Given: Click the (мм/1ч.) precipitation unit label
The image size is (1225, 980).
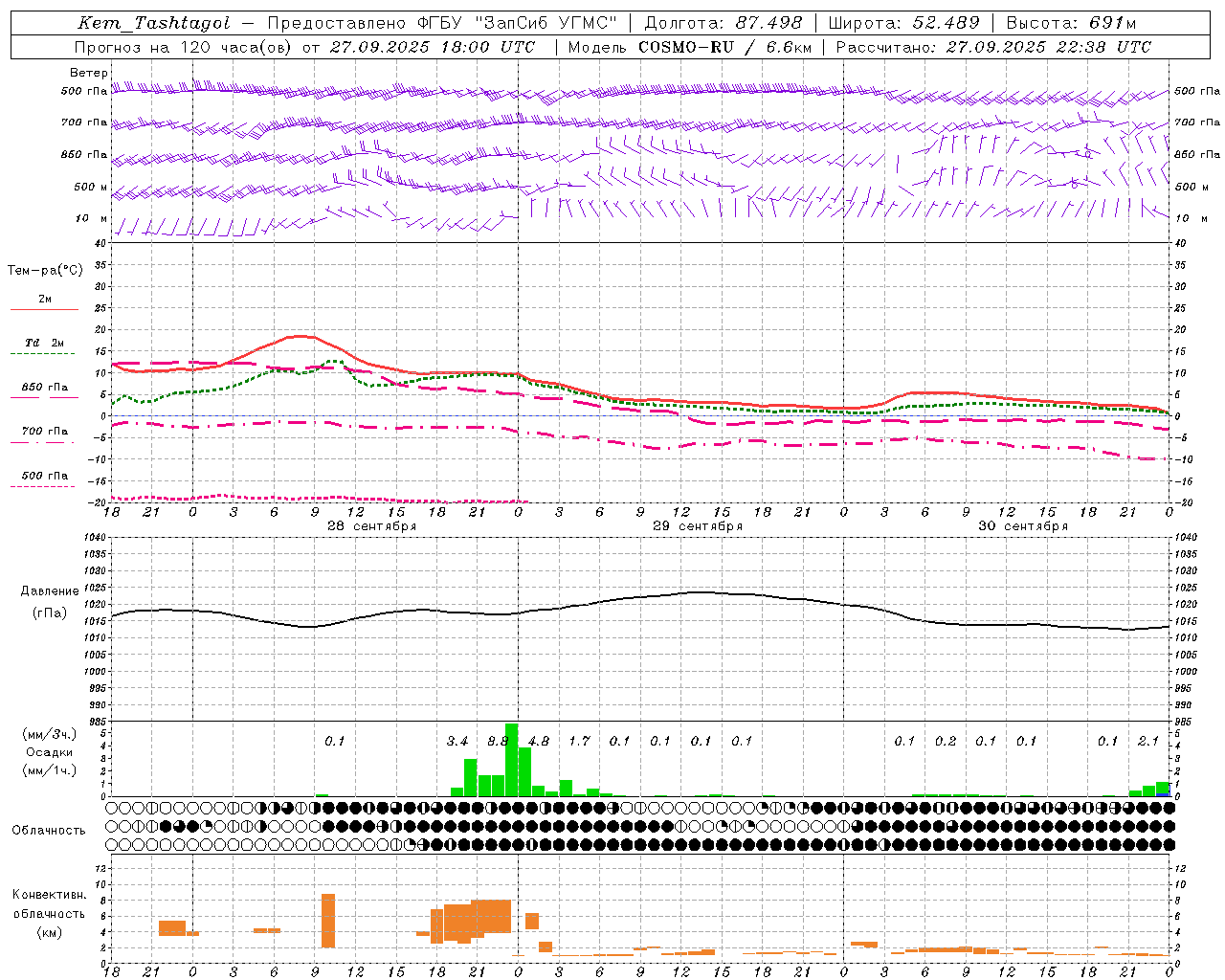Looking at the screenshot, I should pyautogui.click(x=49, y=770).
